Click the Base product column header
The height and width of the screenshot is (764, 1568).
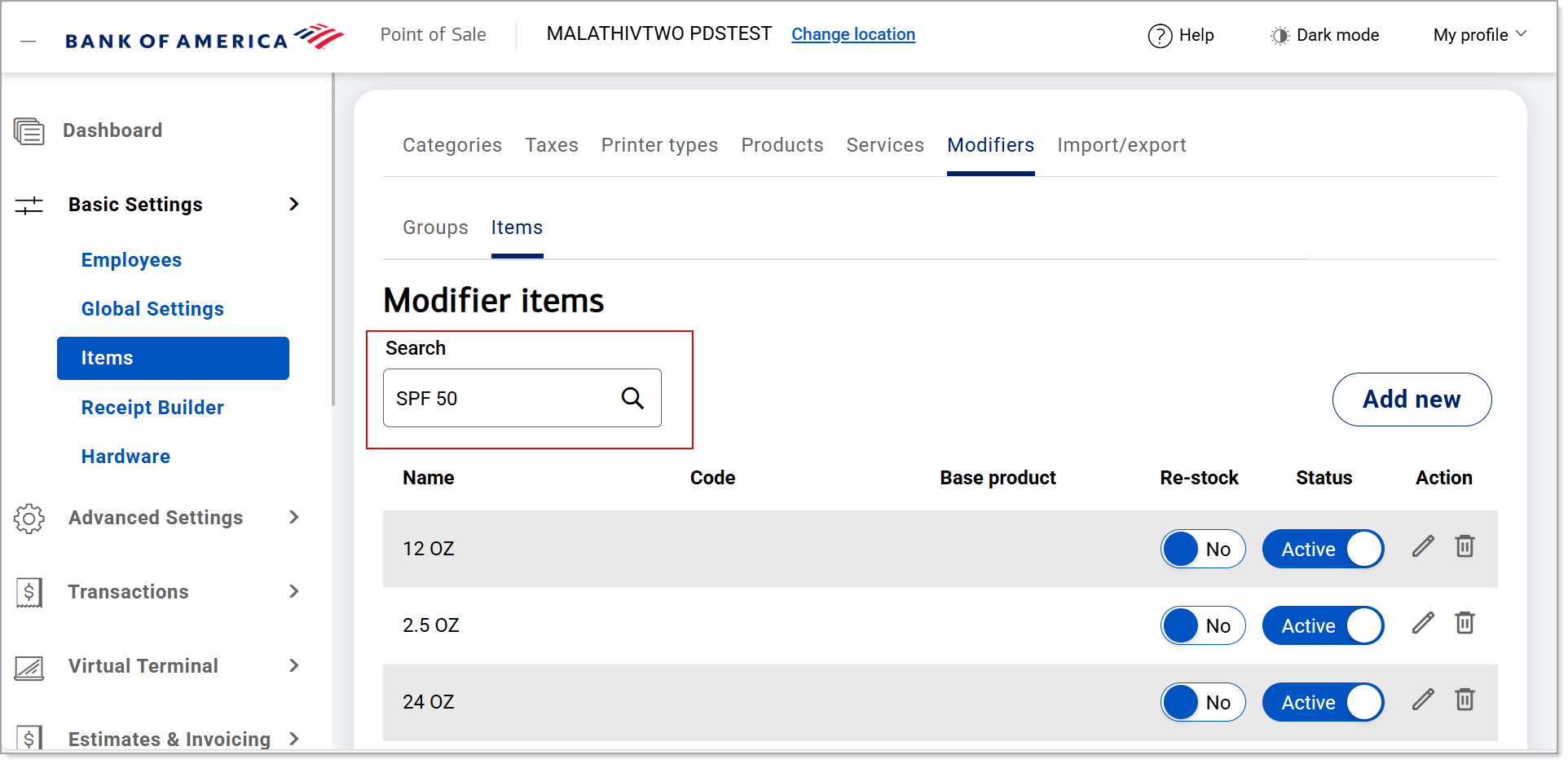click(x=998, y=479)
